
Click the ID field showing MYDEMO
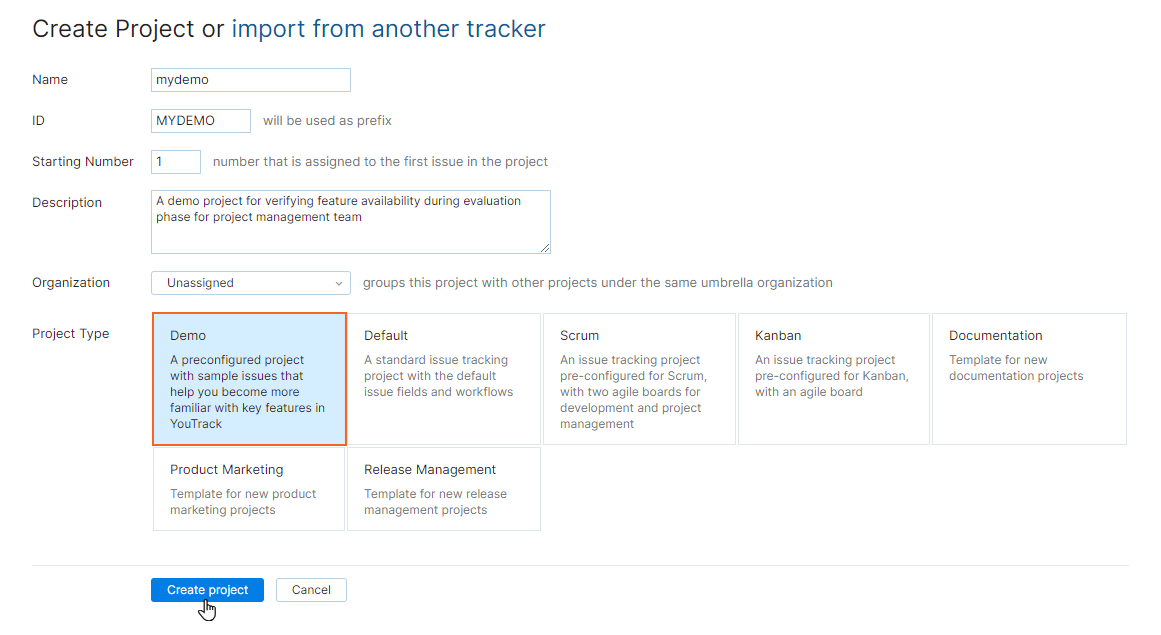click(200, 120)
